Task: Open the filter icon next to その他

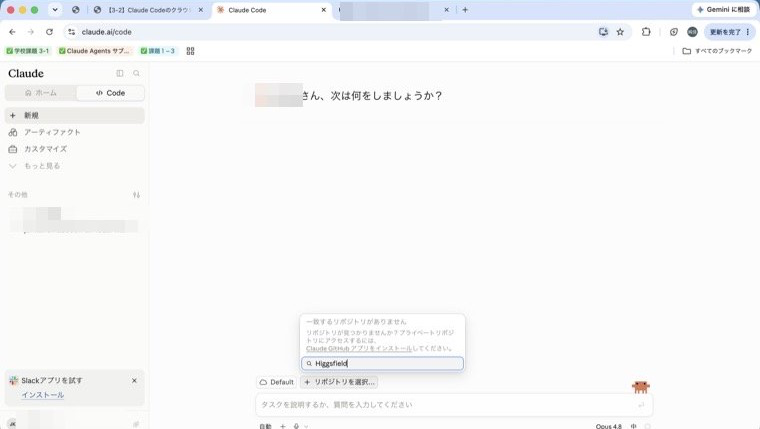Action: [x=136, y=195]
